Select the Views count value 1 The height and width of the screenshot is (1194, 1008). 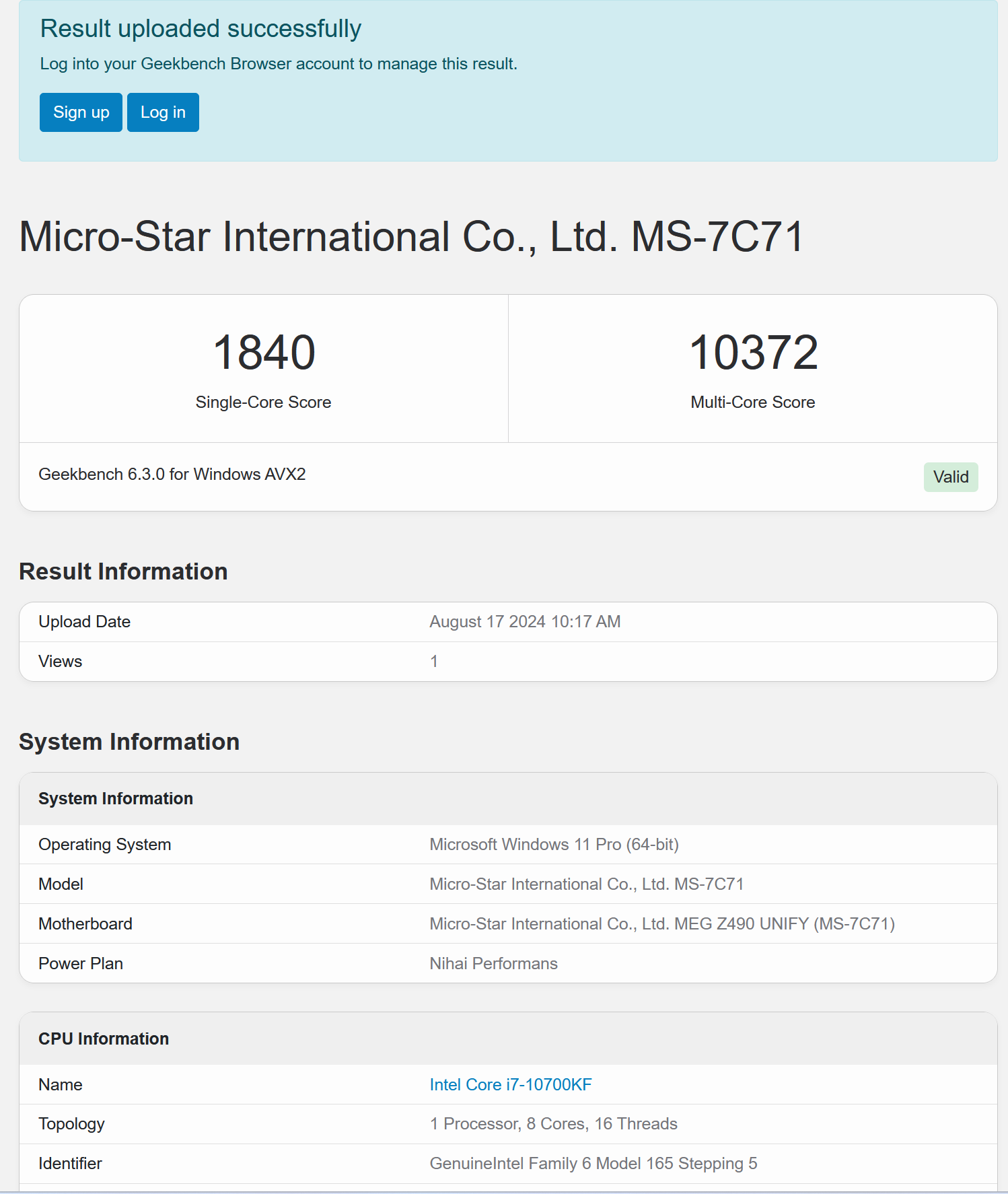[x=434, y=661]
